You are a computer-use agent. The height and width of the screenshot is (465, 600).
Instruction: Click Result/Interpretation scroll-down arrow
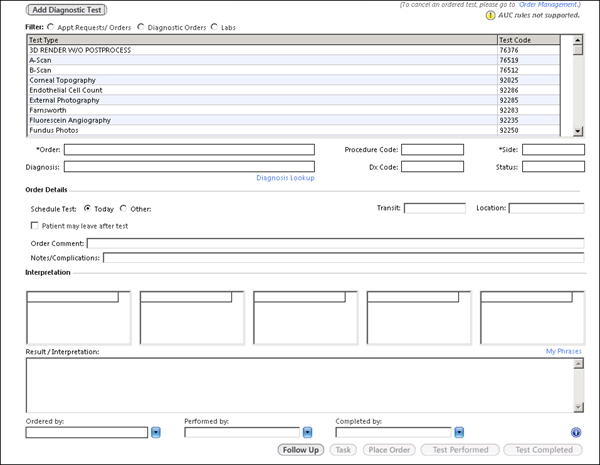pyautogui.click(x=579, y=407)
